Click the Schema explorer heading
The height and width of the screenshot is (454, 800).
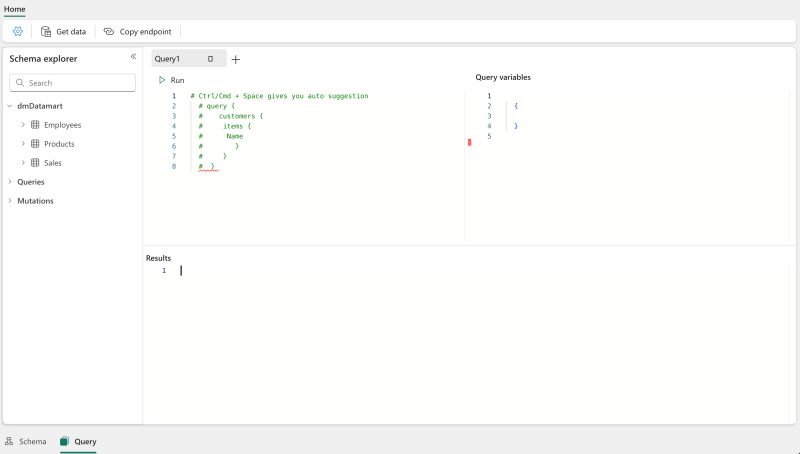[43, 59]
